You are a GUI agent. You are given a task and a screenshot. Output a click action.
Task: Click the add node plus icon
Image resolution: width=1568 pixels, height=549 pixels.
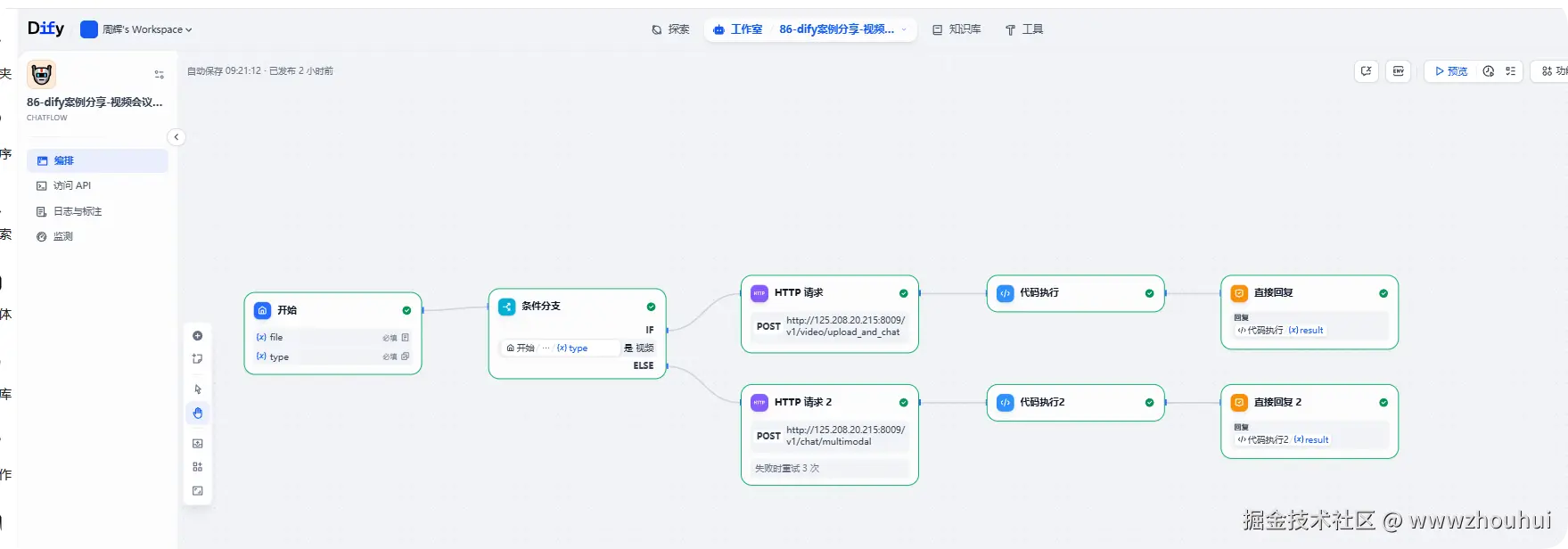pos(198,336)
